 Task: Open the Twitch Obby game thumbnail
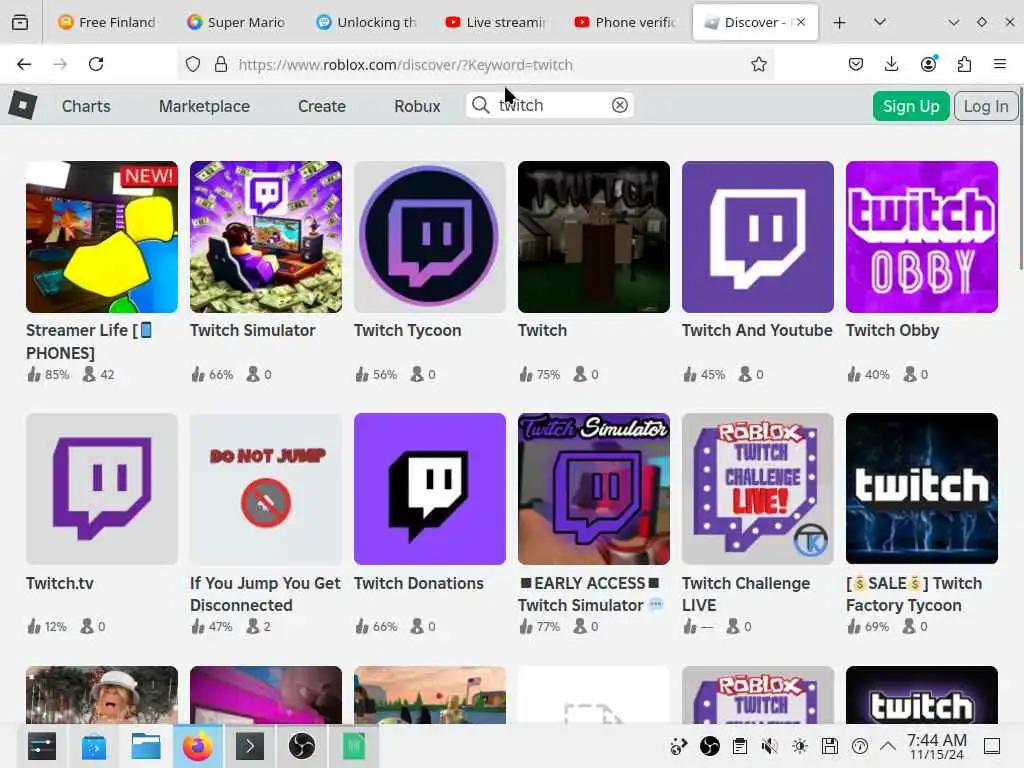tap(921, 237)
